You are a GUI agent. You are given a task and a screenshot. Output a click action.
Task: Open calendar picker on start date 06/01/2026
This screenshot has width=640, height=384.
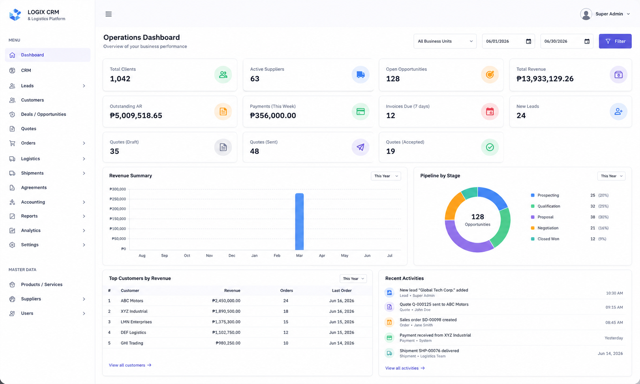coord(528,41)
